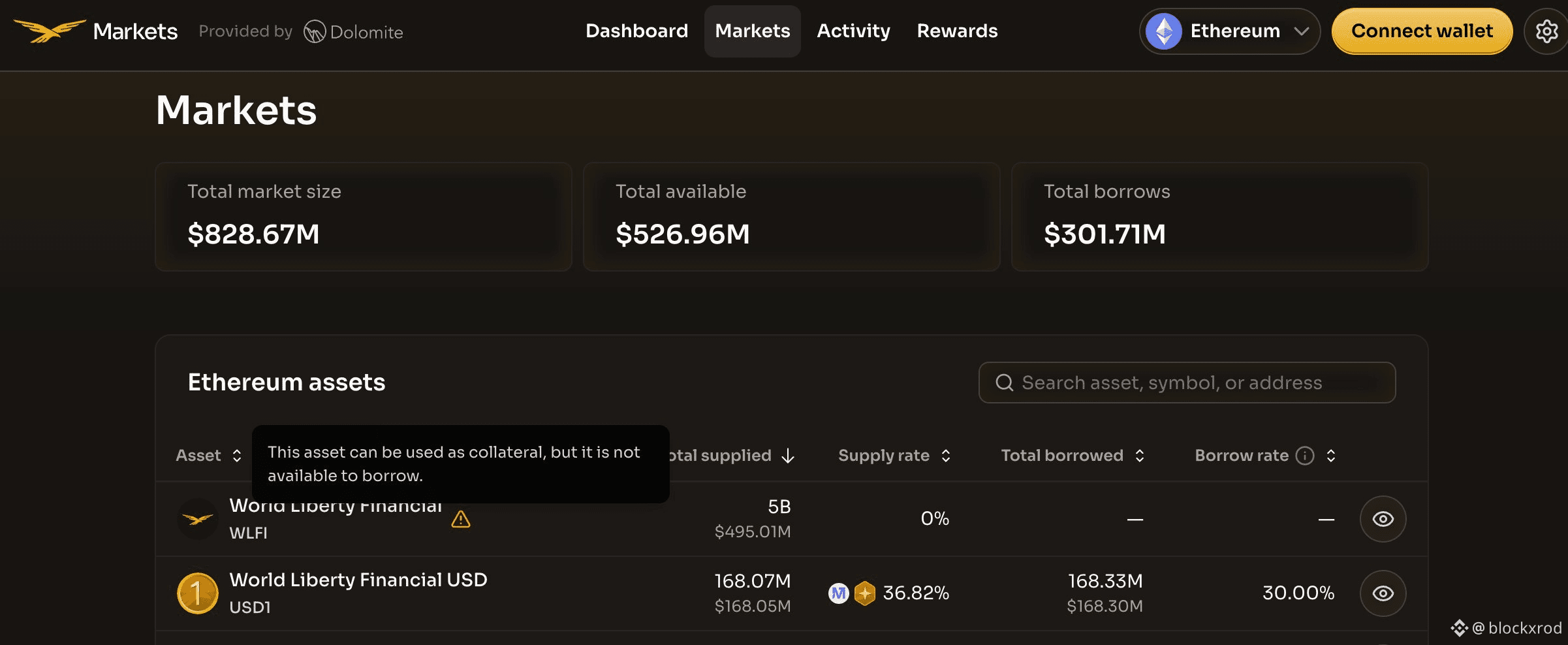Click the Dolomite logo icon
Image resolution: width=1568 pixels, height=645 pixels.
(x=315, y=31)
